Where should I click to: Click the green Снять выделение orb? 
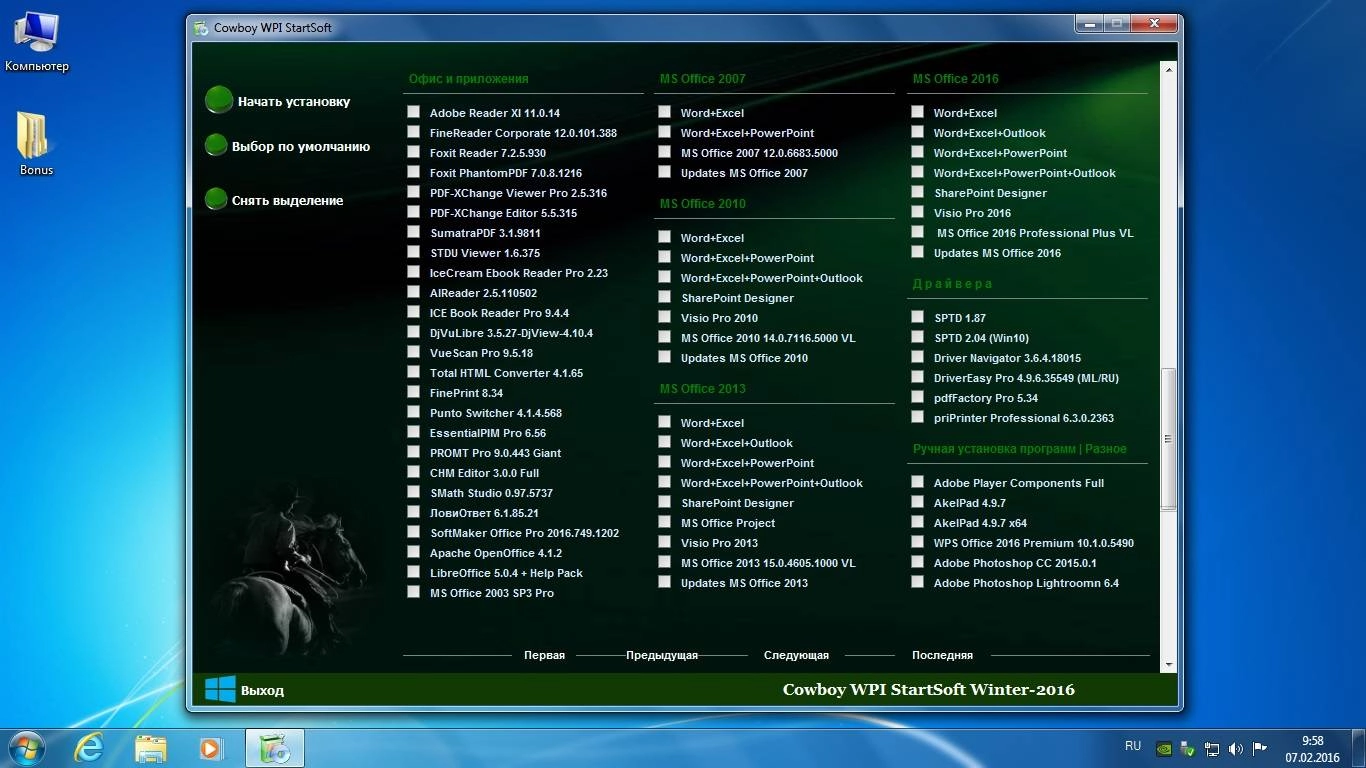(x=216, y=199)
